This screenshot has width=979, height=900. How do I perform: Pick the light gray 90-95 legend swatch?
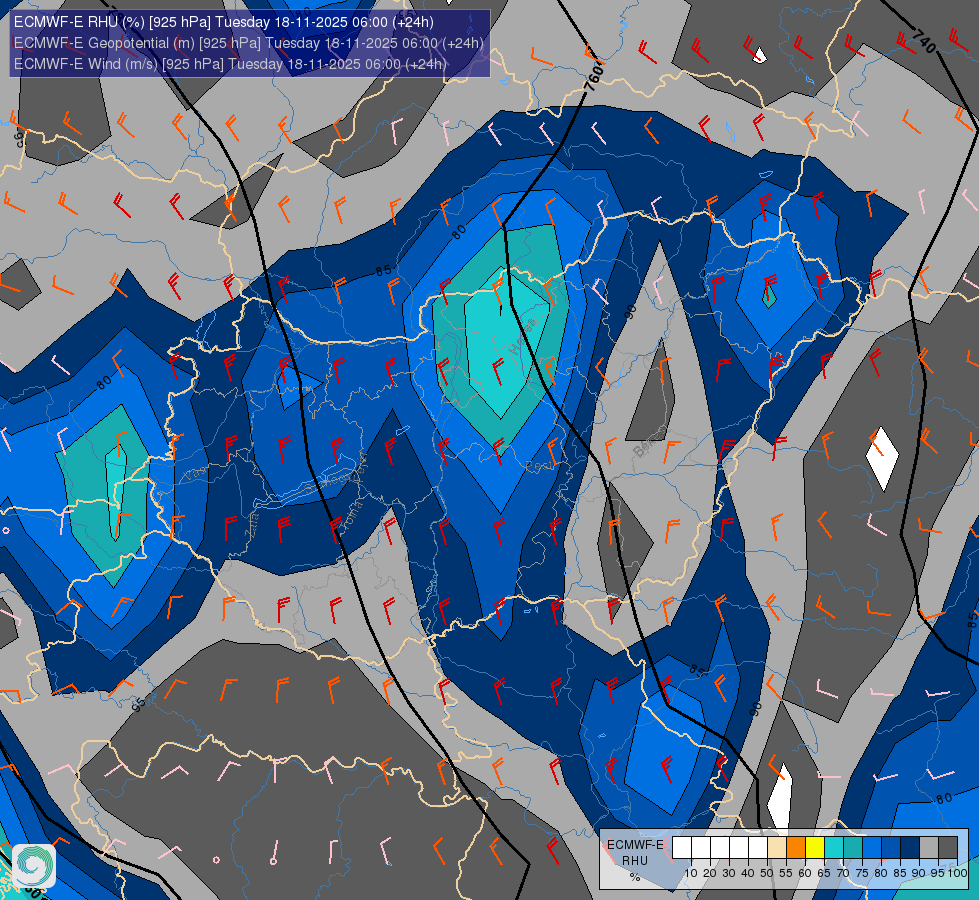pos(929,847)
